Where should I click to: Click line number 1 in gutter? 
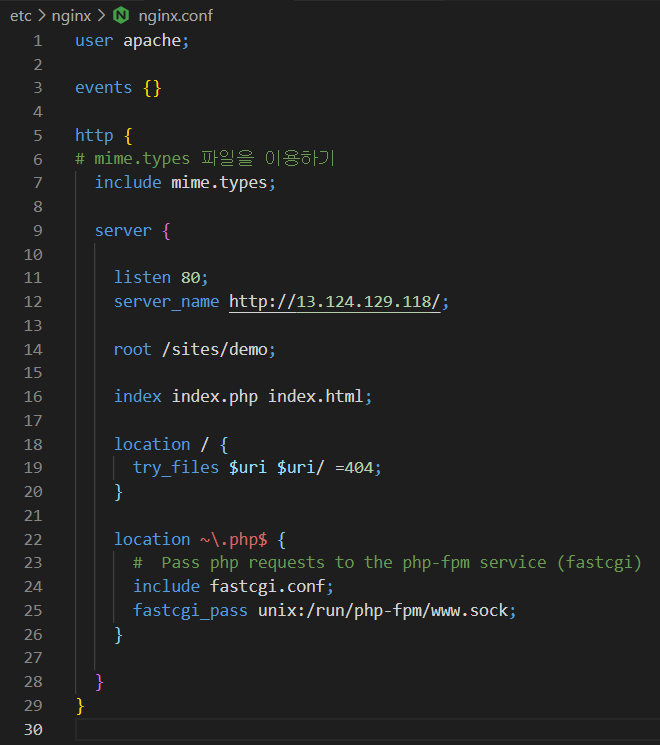38,41
